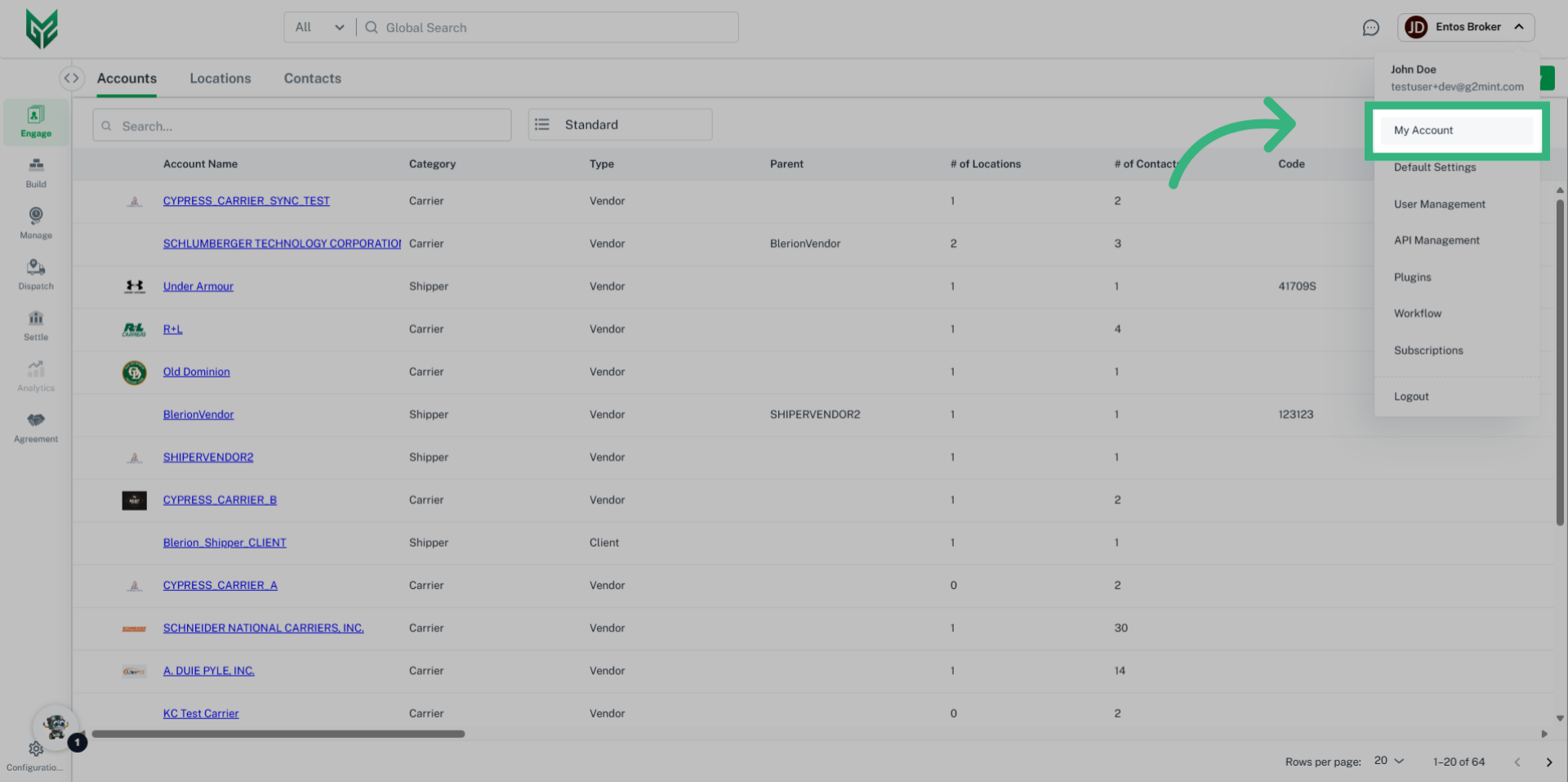Open the Agreement handshake icon
1568x782 pixels.
tap(36, 427)
